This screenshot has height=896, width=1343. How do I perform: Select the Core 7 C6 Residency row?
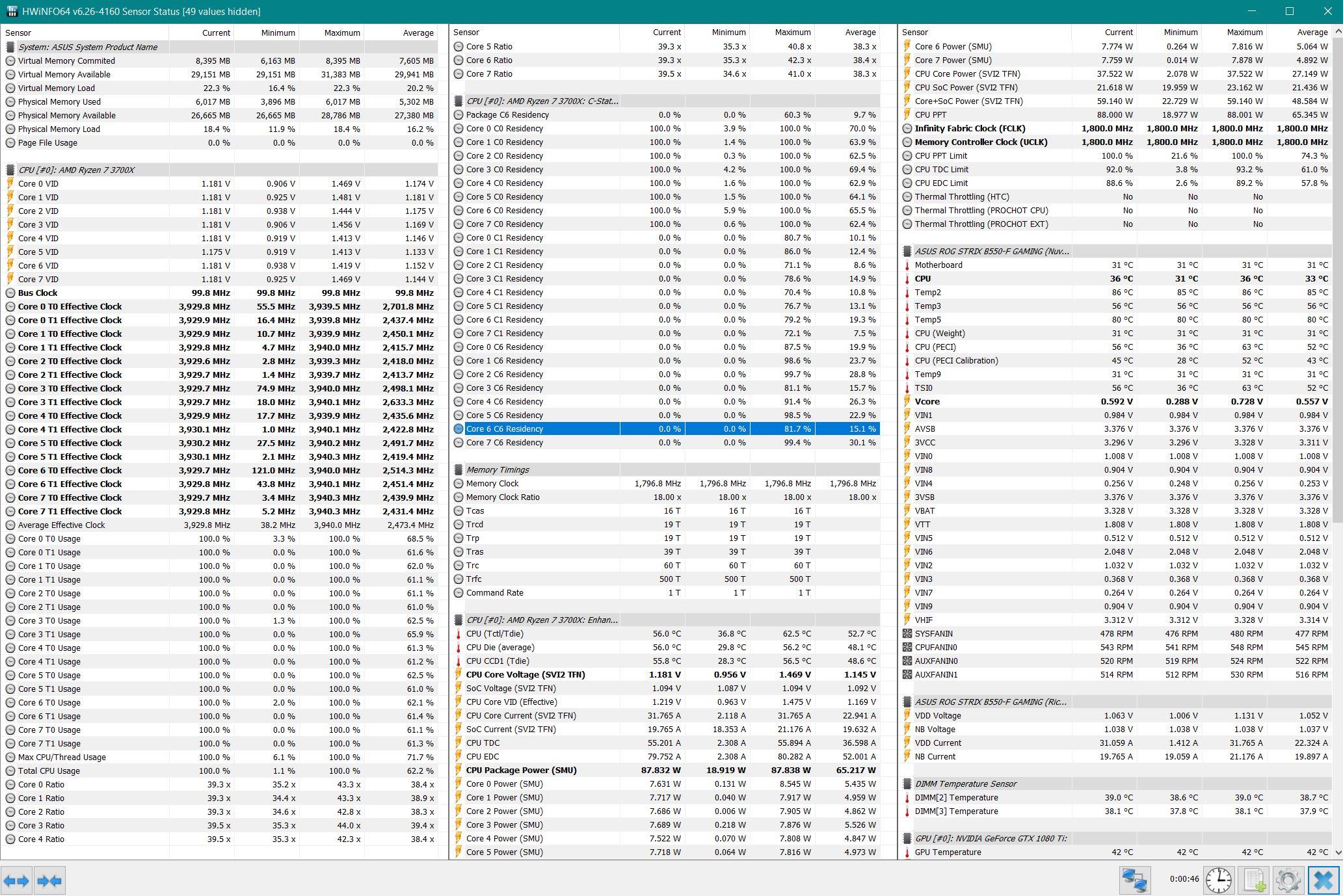(504, 442)
